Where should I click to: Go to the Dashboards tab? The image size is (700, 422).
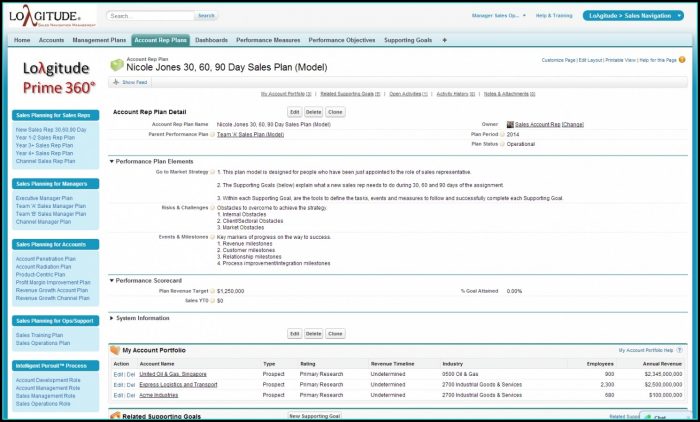[x=211, y=40]
